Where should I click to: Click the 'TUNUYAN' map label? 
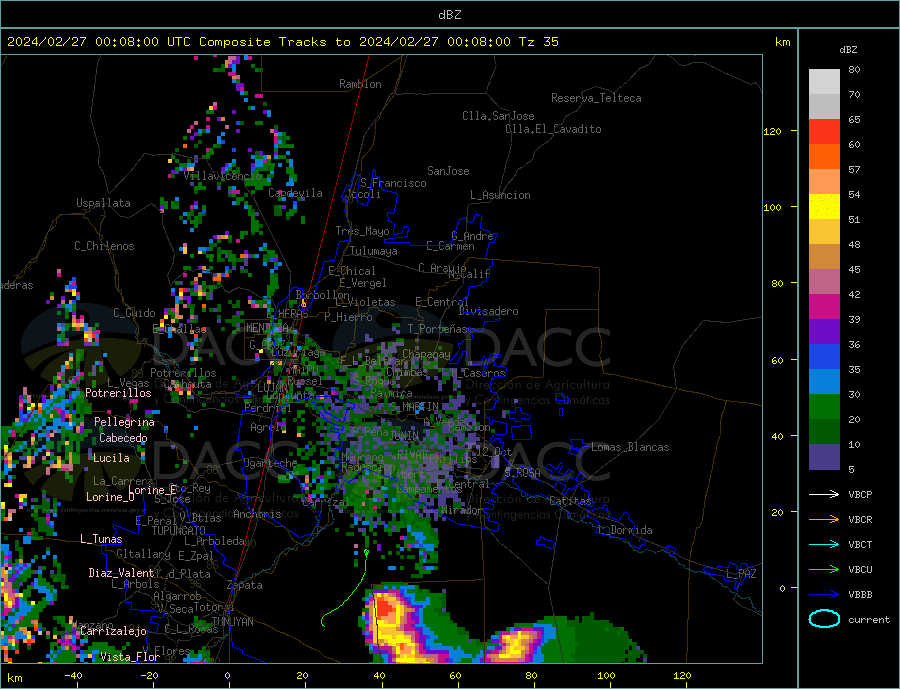coord(232,622)
